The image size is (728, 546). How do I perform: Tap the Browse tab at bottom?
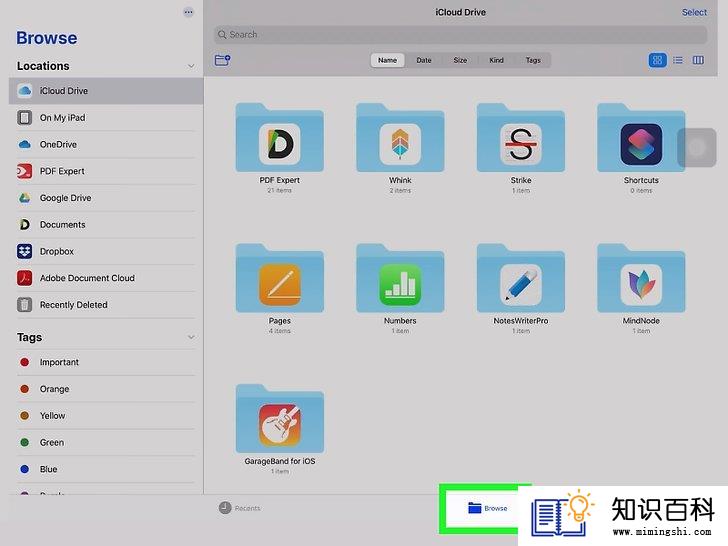488,508
